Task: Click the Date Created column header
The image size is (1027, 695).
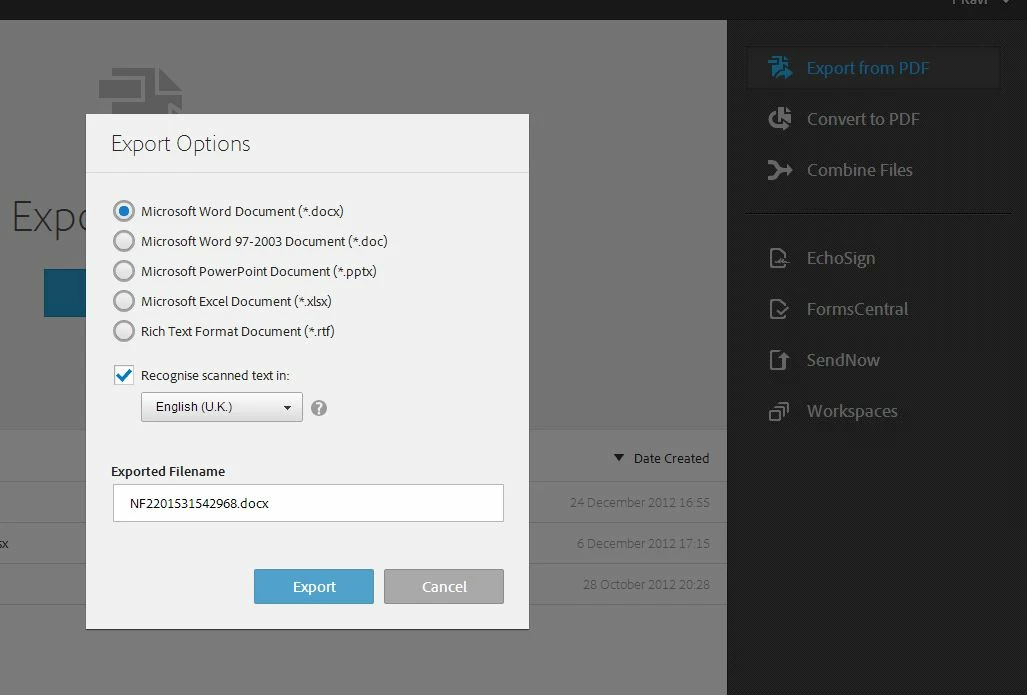Action: click(671, 459)
